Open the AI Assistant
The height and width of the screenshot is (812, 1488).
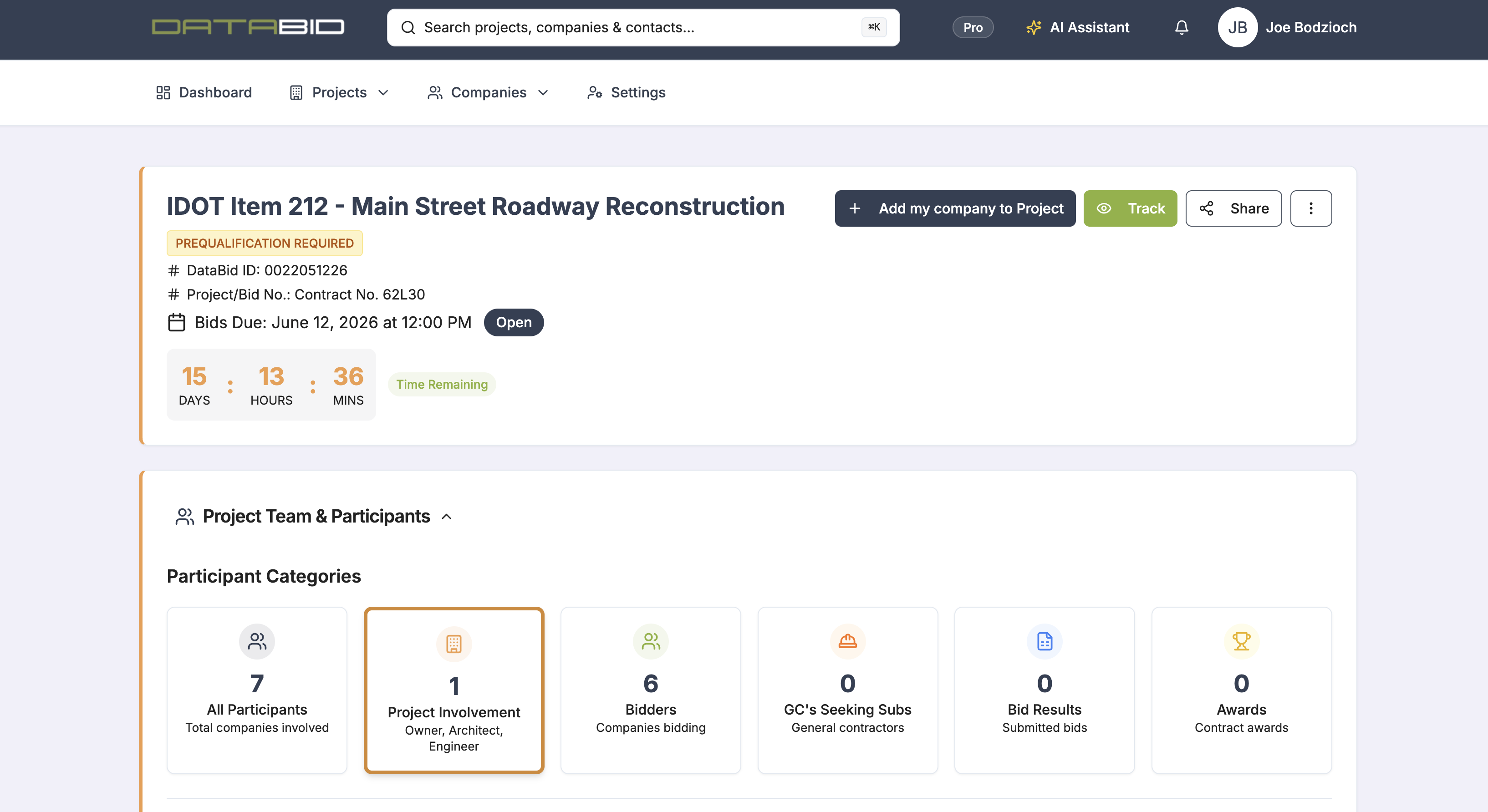point(1078,28)
